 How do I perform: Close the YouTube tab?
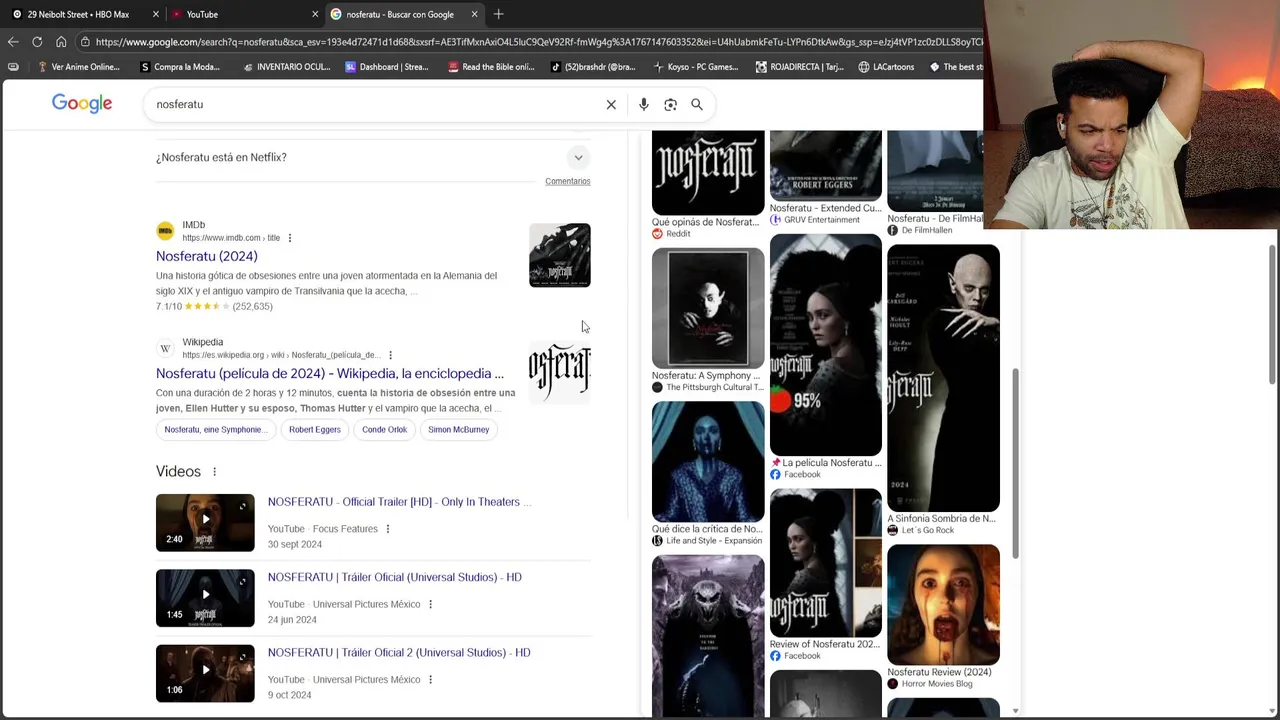point(315,14)
